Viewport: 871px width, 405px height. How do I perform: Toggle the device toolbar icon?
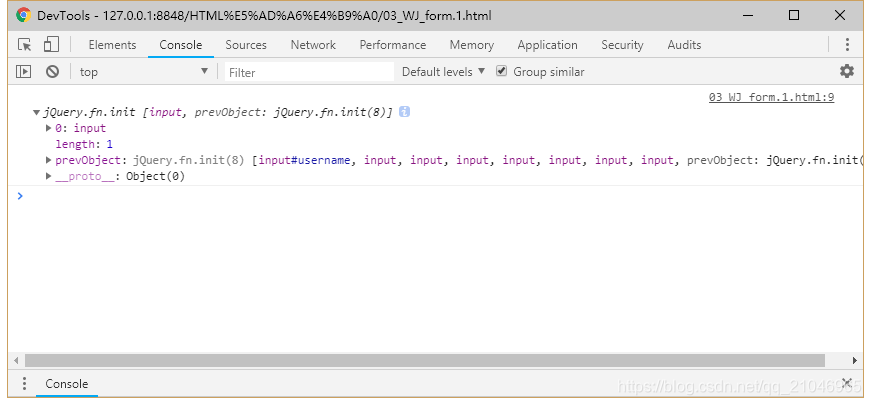tap(51, 44)
